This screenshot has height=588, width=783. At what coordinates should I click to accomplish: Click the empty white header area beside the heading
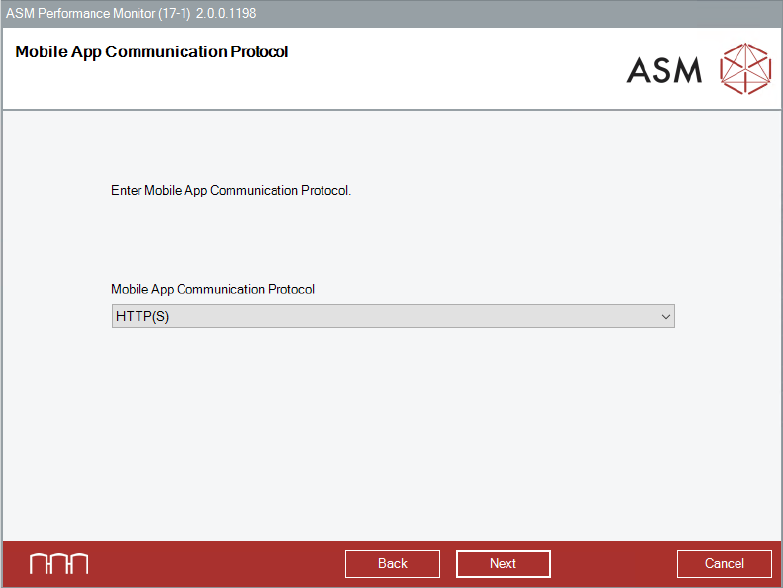point(450,70)
